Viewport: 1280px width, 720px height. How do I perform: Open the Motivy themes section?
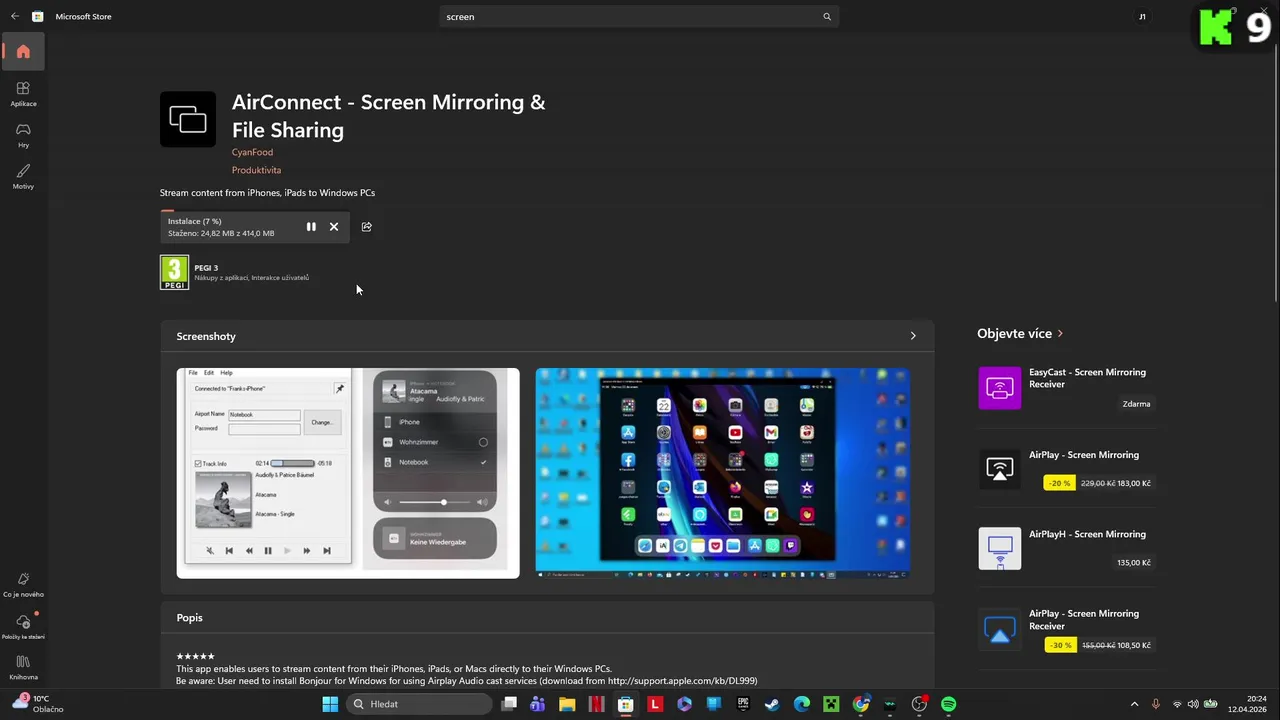23,177
